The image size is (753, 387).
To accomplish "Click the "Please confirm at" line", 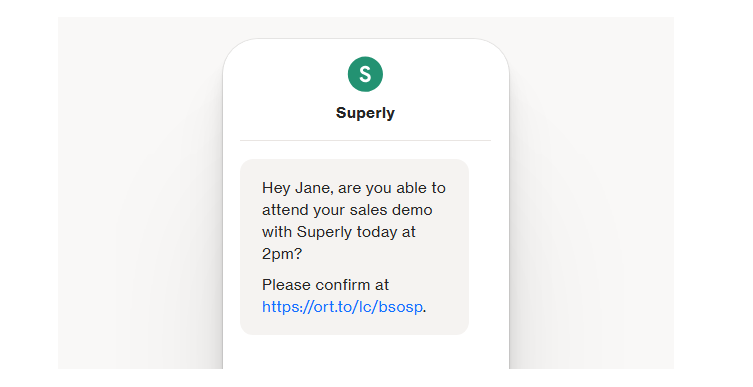I will click(325, 285).
